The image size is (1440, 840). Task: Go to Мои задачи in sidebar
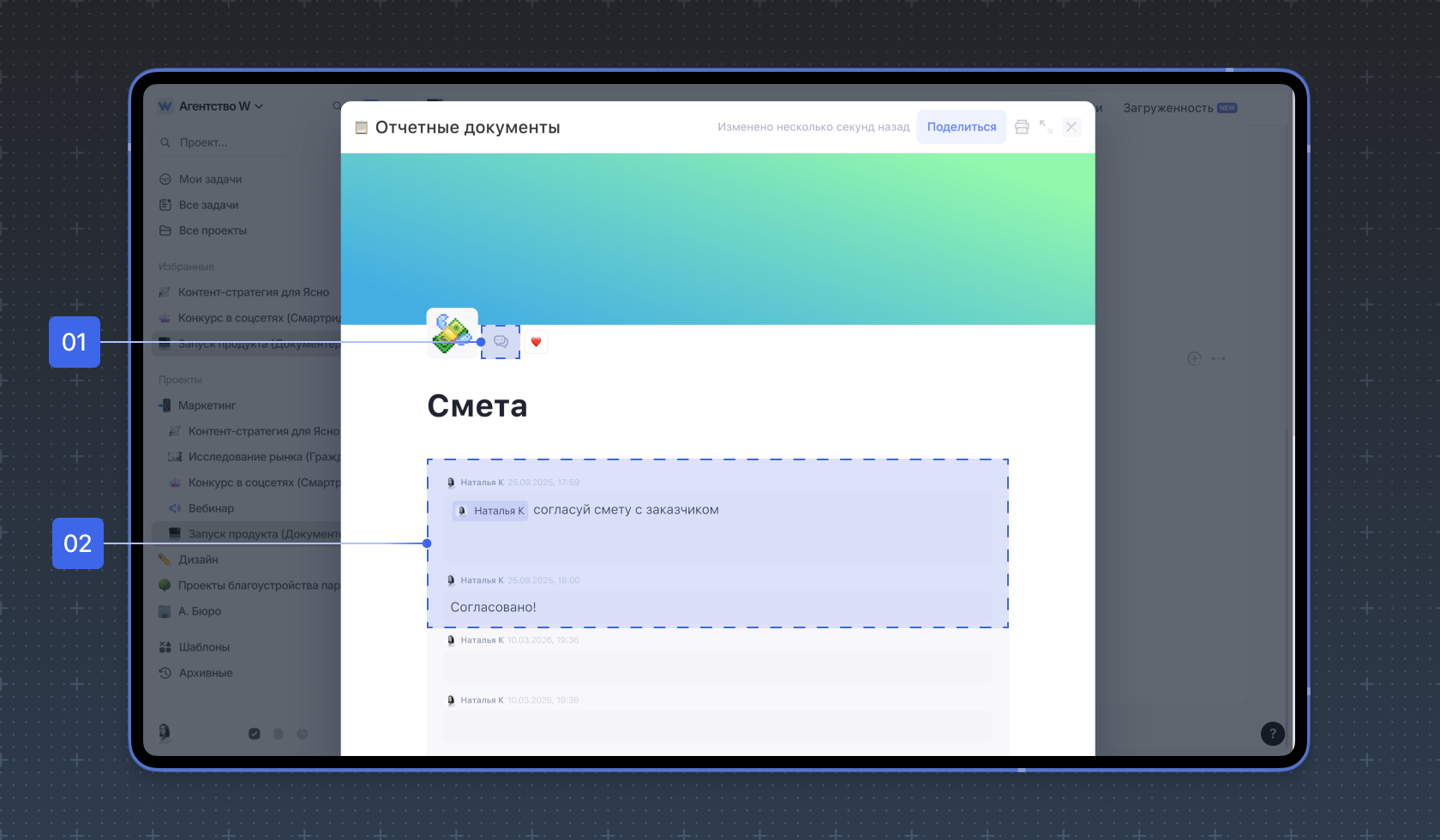pyautogui.click(x=210, y=179)
